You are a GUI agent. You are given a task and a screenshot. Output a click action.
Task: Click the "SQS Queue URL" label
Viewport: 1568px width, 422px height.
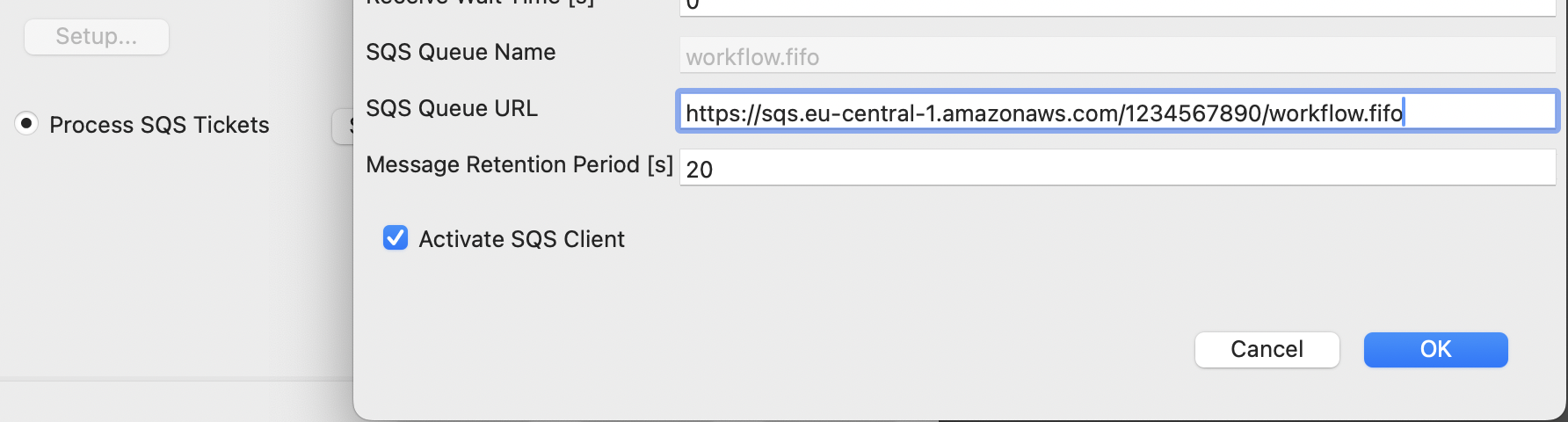[x=452, y=108]
